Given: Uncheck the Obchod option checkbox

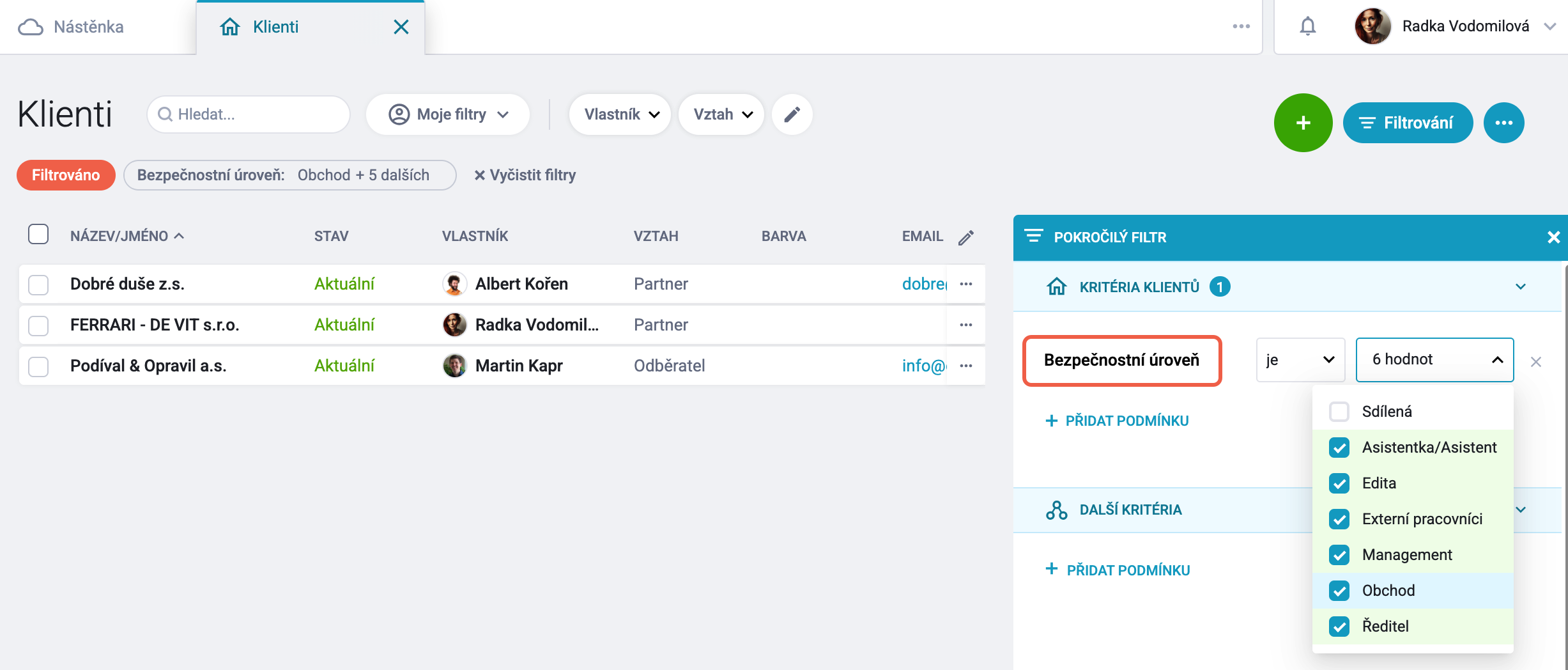Looking at the screenshot, I should (1339, 590).
